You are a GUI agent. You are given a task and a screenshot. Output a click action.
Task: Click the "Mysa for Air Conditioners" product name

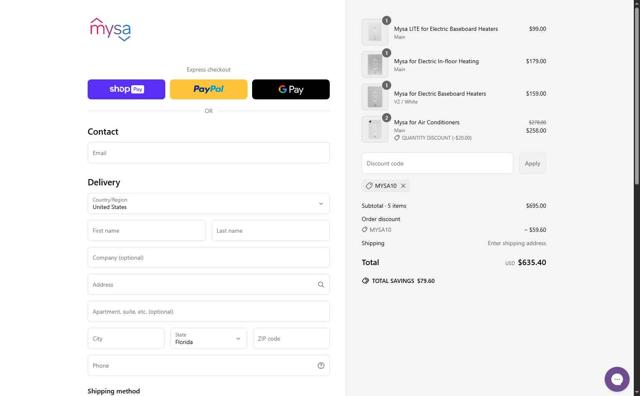[x=427, y=122]
